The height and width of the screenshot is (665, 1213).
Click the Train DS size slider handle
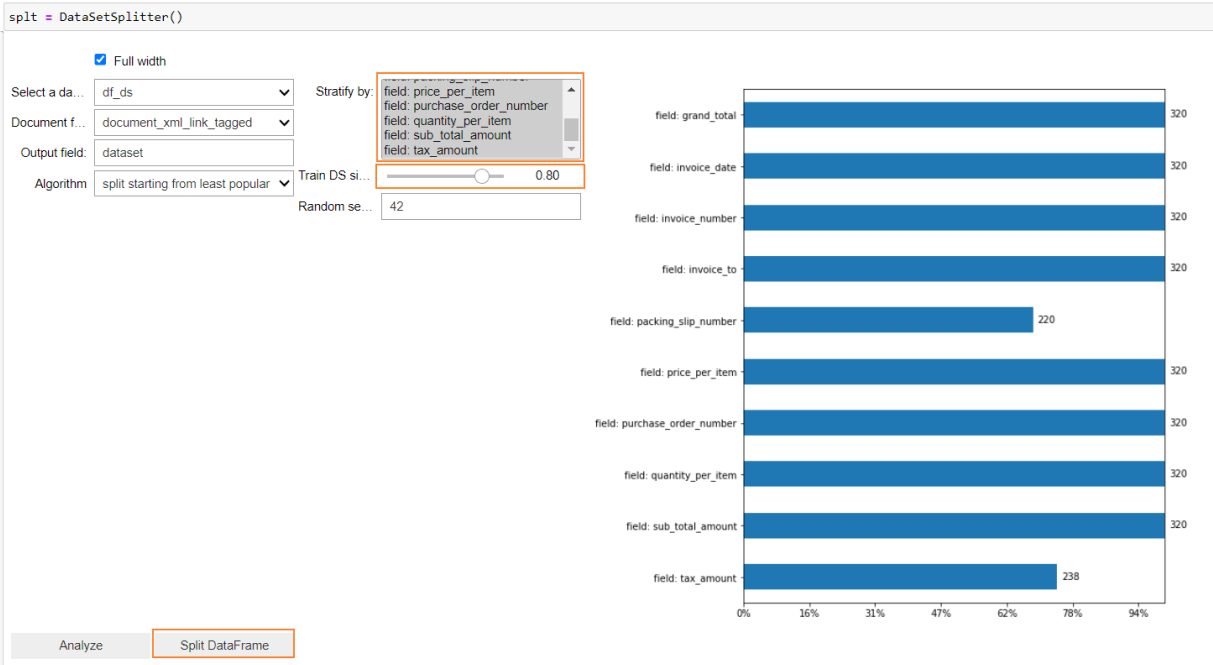click(x=482, y=176)
